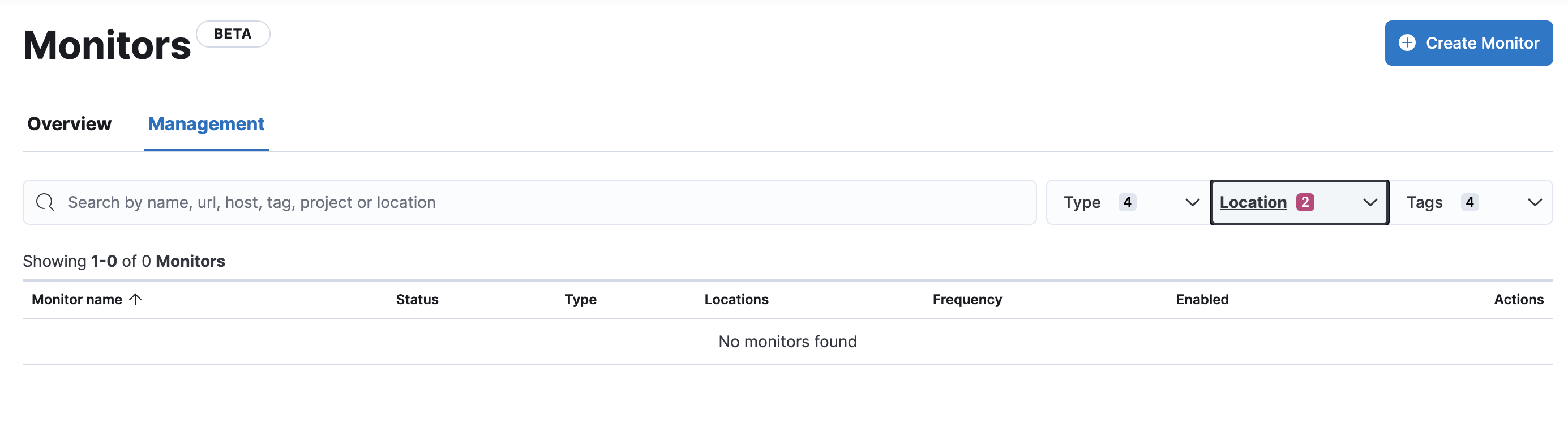Click the 4 count badge on Tags filter
This screenshot has width=1568, height=426.
click(1470, 202)
